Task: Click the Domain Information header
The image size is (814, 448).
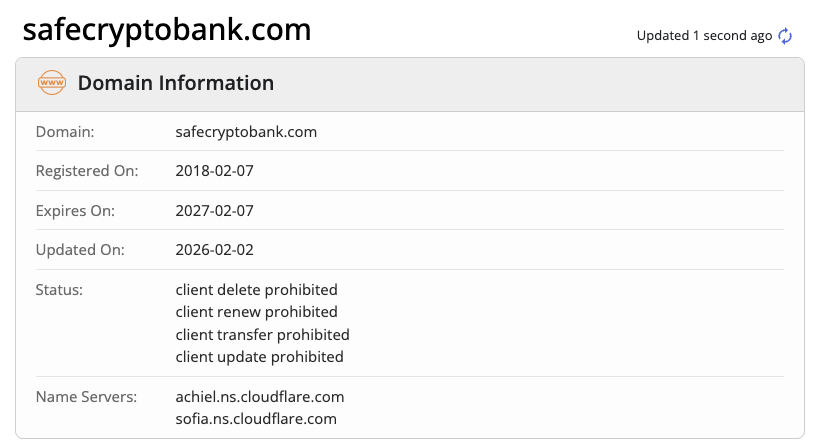Action: (176, 83)
